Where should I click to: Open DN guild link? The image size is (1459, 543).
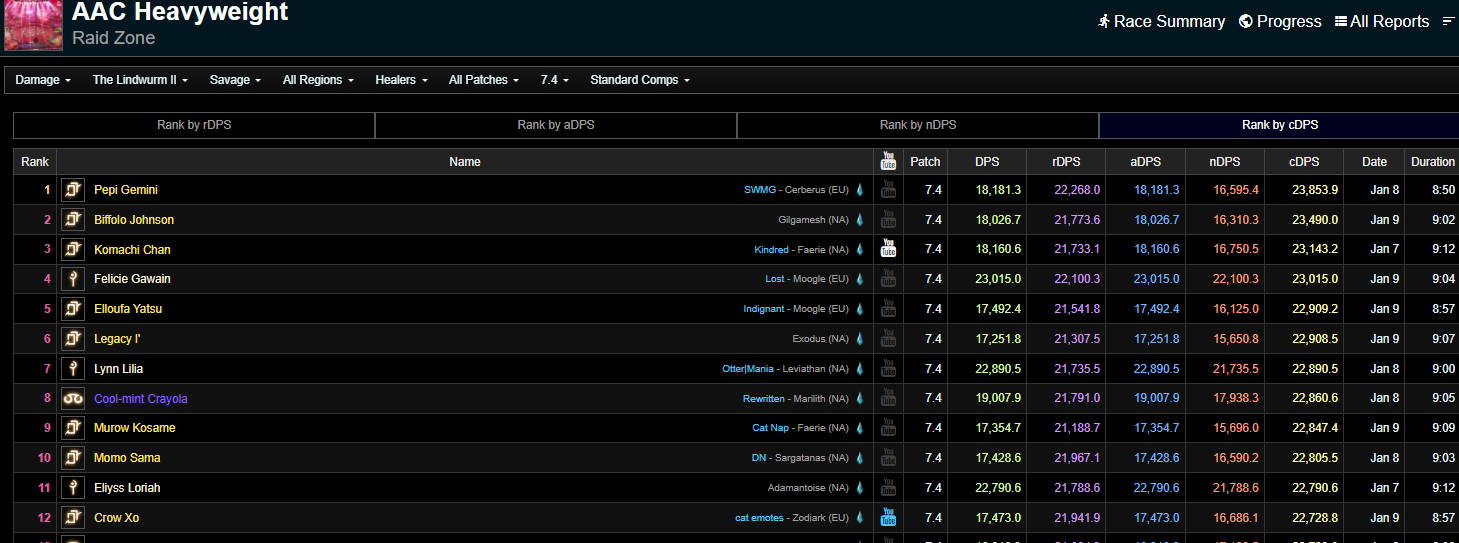point(759,458)
